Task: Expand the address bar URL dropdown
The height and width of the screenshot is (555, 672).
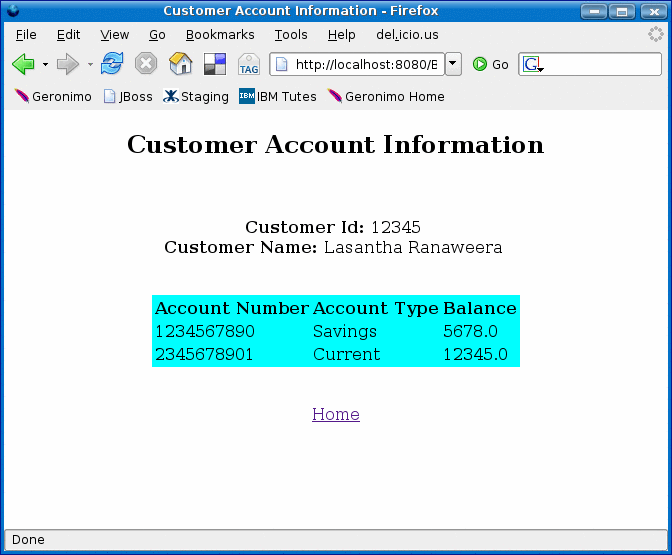Action: tap(453, 64)
